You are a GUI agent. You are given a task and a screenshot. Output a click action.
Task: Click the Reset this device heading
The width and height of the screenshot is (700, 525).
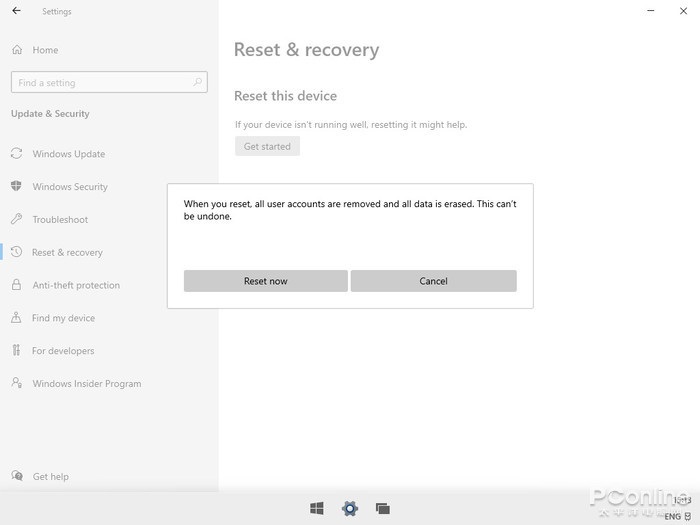(286, 96)
